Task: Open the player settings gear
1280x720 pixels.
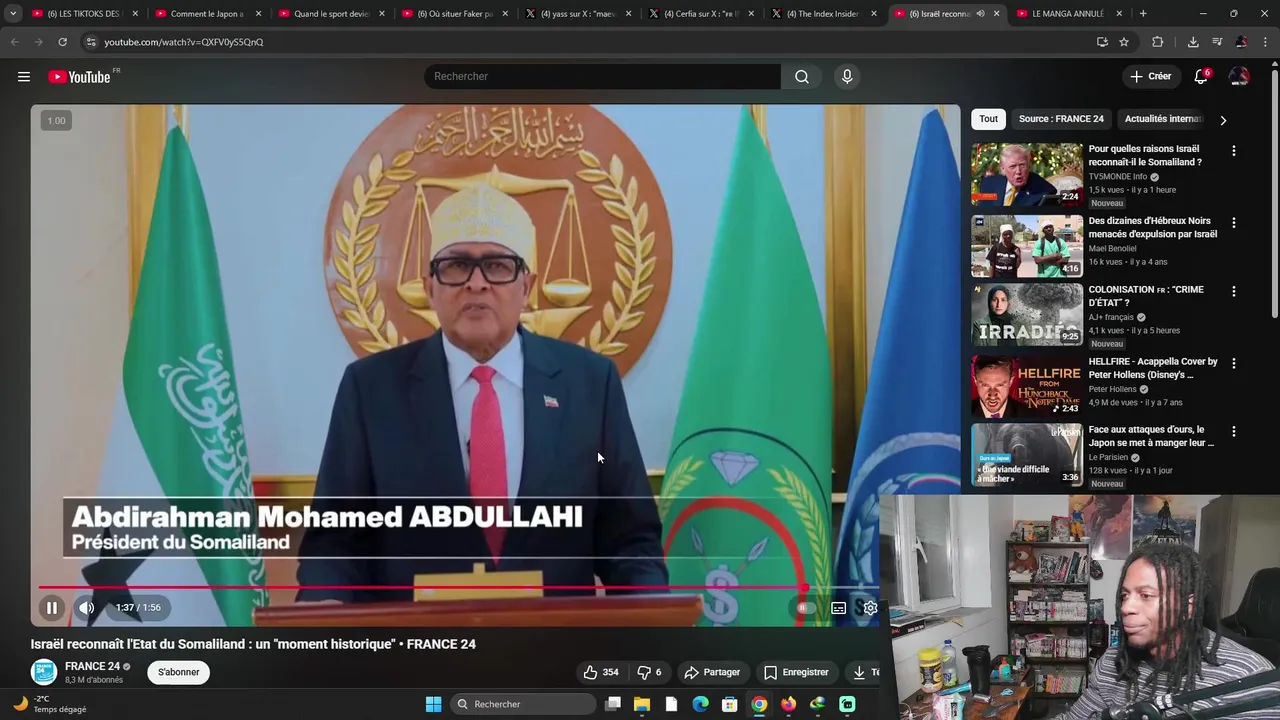Action: click(x=870, y=607)
